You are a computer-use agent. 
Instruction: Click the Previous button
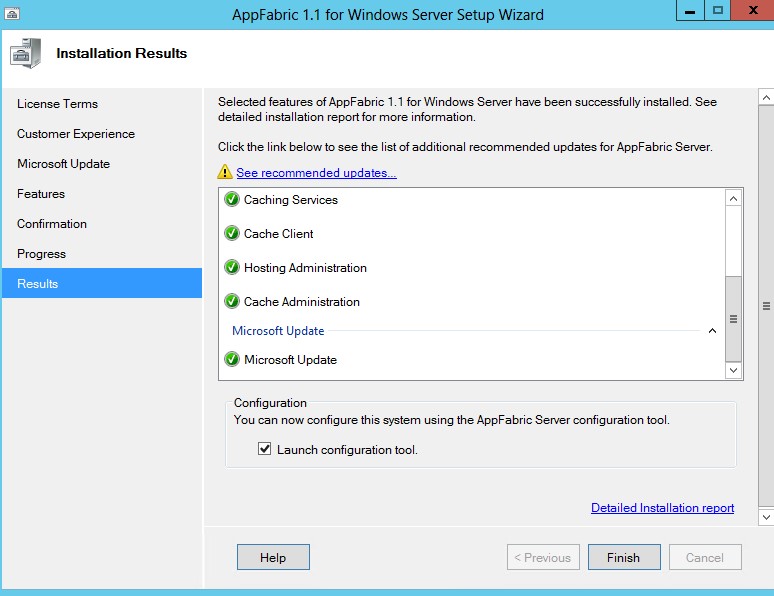[x=543, y=557]
